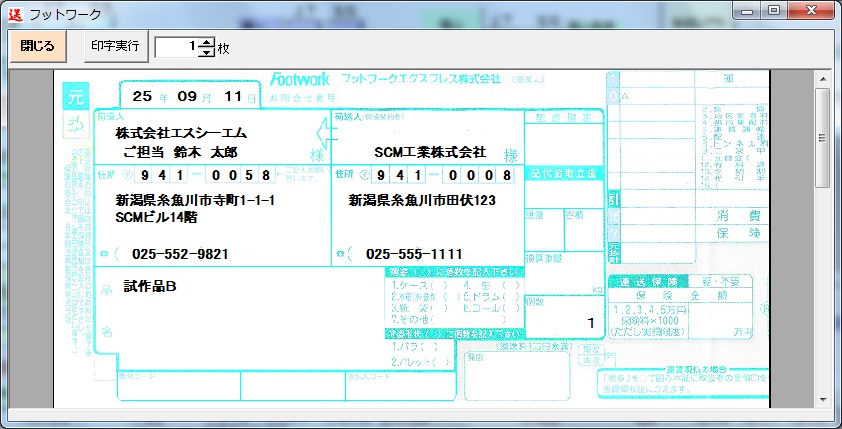Click the date year value 25
This screenshot has height=429, width=842.
coord(142,96)
